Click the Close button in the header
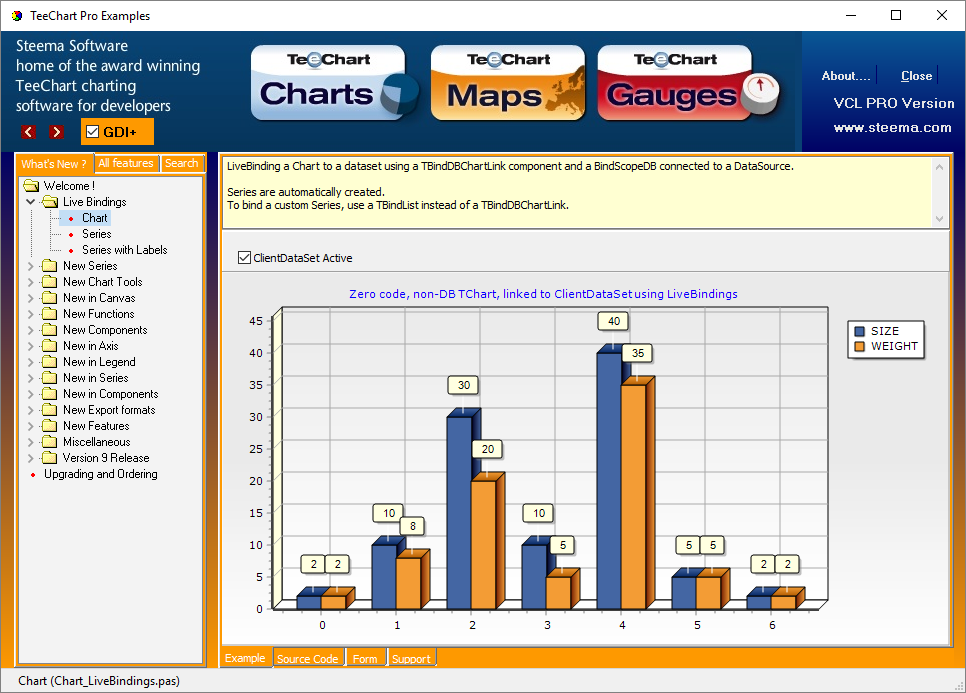Viewport: 966px width, 693px height. [916, 76]
